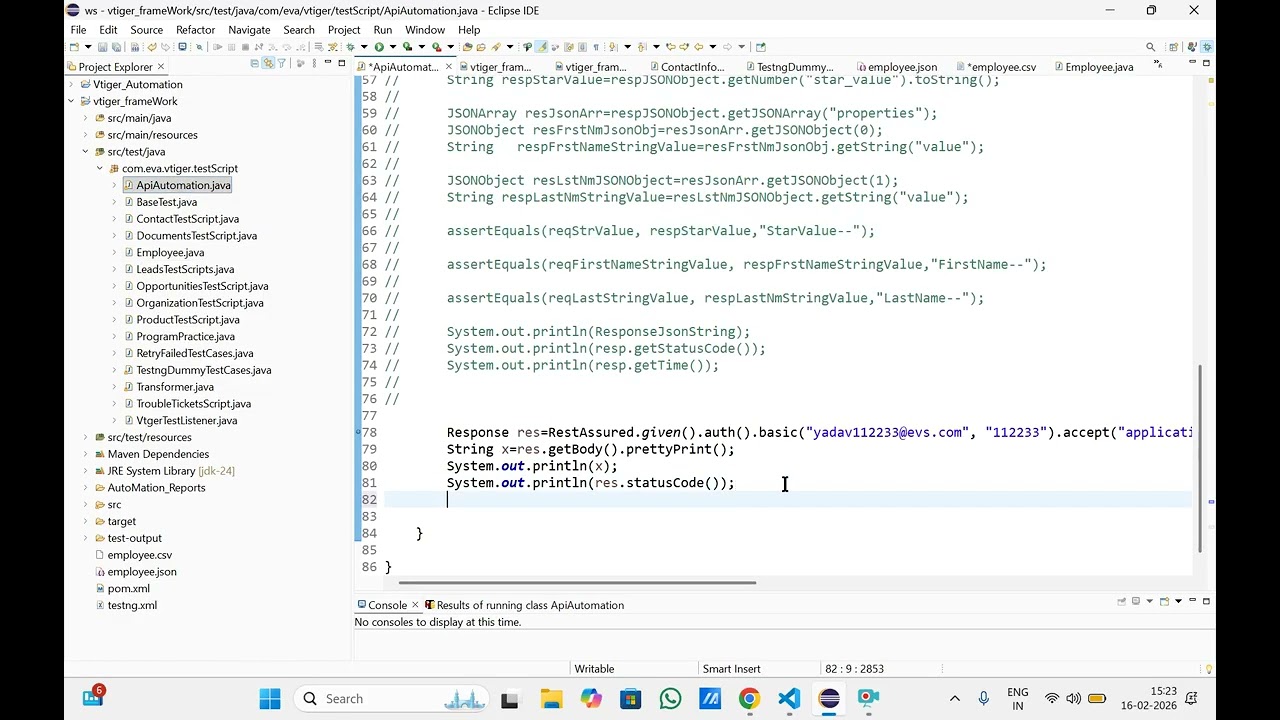Click the Run External Tools icon
1280x720 pixels.
(436, 47)
